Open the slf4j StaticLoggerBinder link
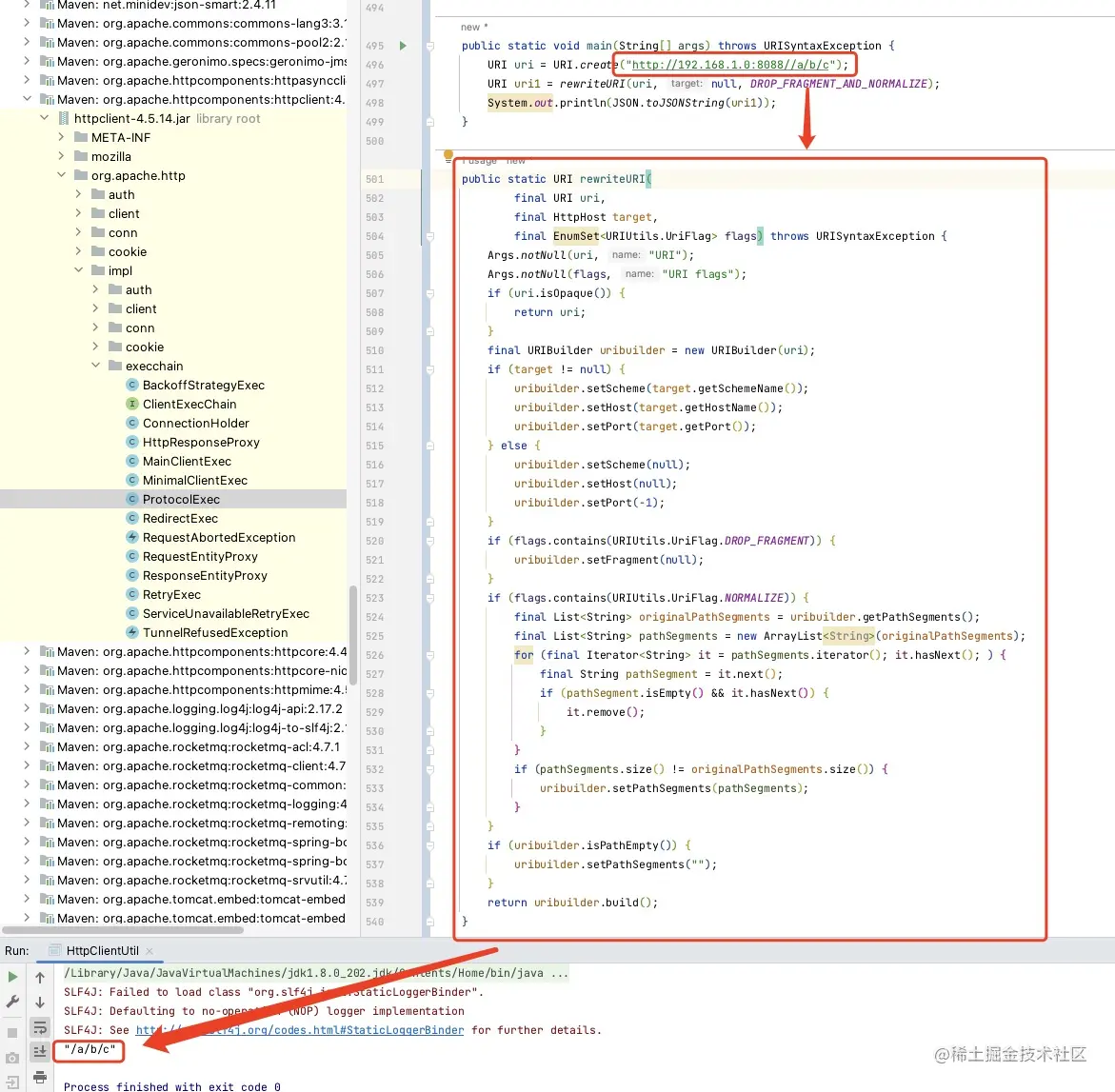The width and height of the screenshot is (1115, 1092). coord(299,1030)
